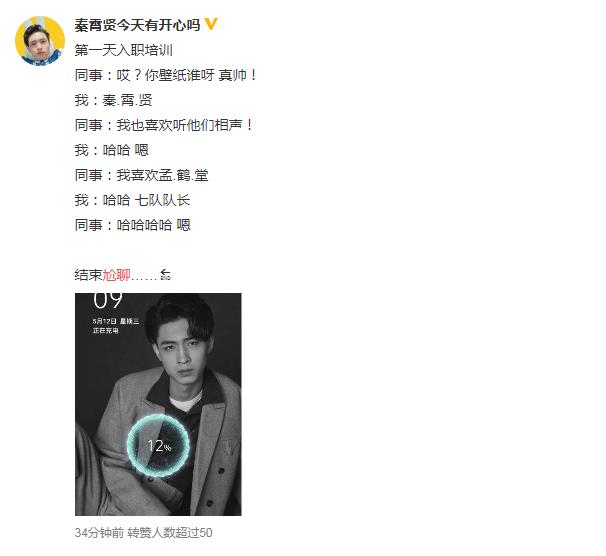Click the line 同事：哎？你壁纸谁呀 真帅！
The width and height of the screenshot is (606, 556).
point(166,75)
